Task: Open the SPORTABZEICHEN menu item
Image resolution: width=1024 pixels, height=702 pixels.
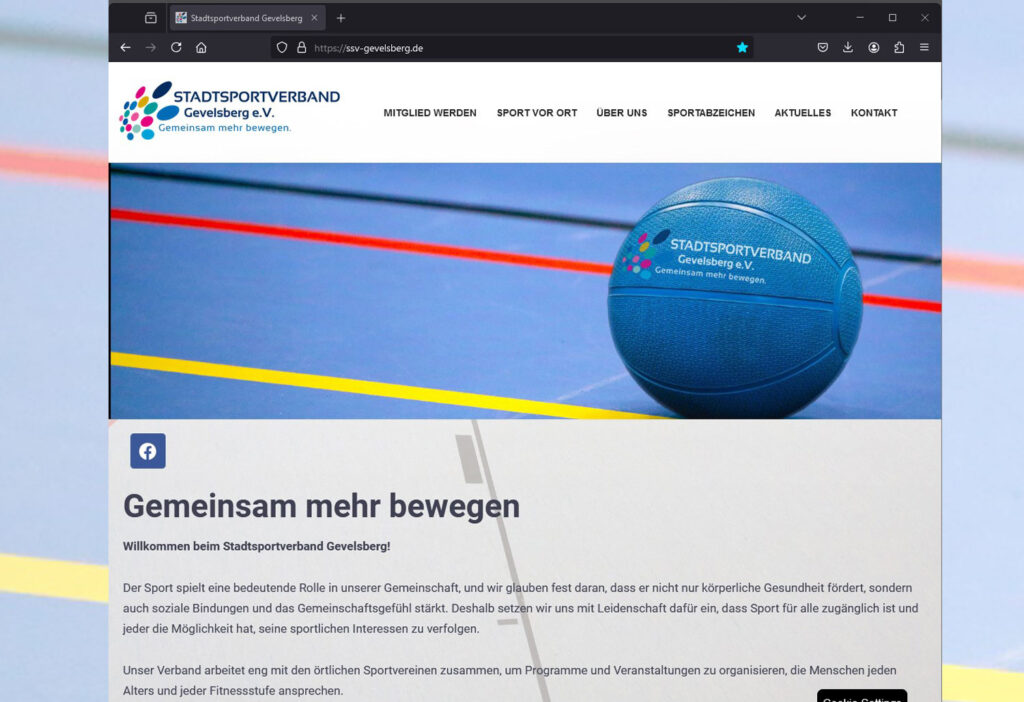Action: (711, 113)
